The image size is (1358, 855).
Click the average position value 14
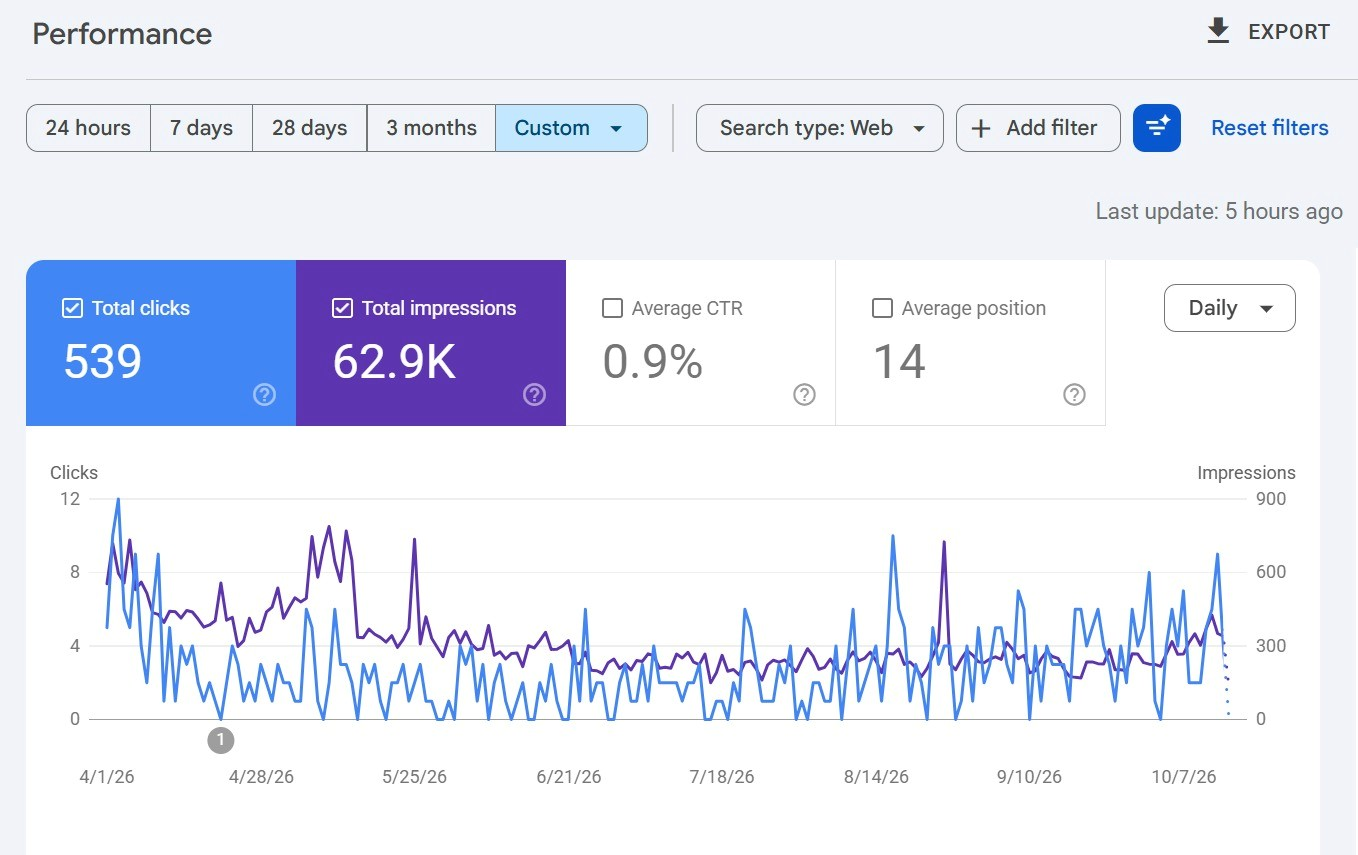pos(899,361)
